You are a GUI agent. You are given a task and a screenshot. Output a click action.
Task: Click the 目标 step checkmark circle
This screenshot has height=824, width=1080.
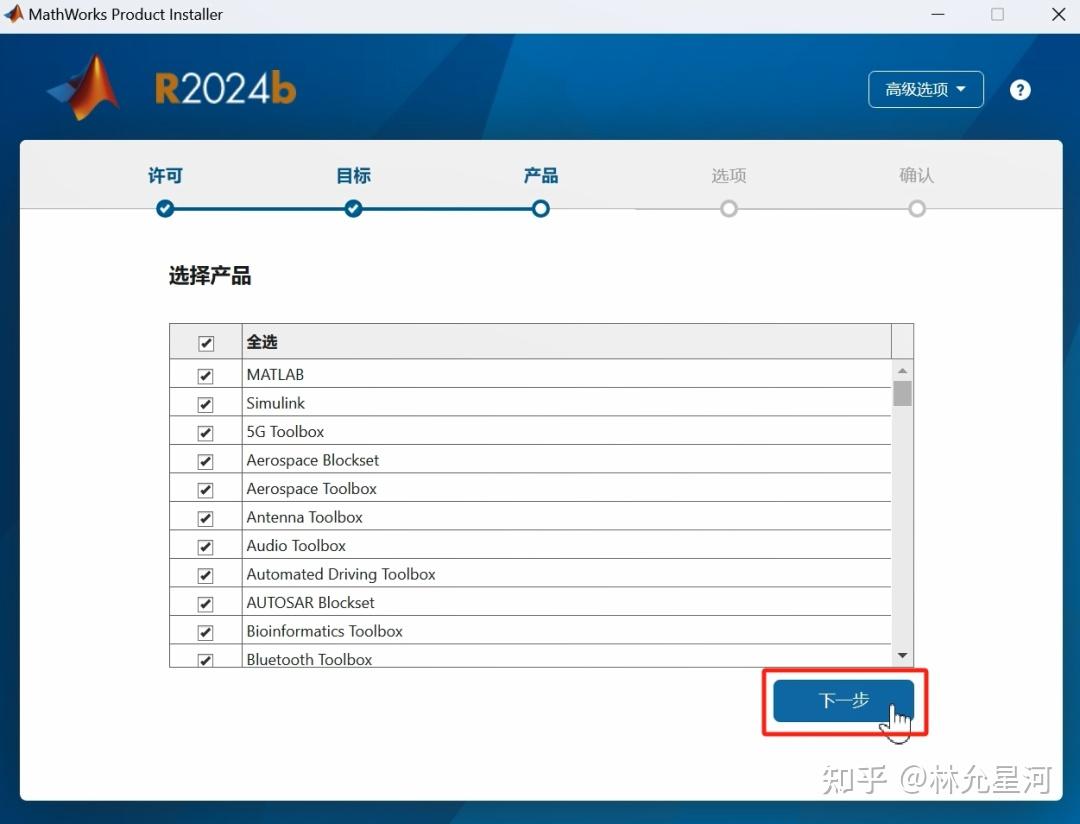coord(353,209)
